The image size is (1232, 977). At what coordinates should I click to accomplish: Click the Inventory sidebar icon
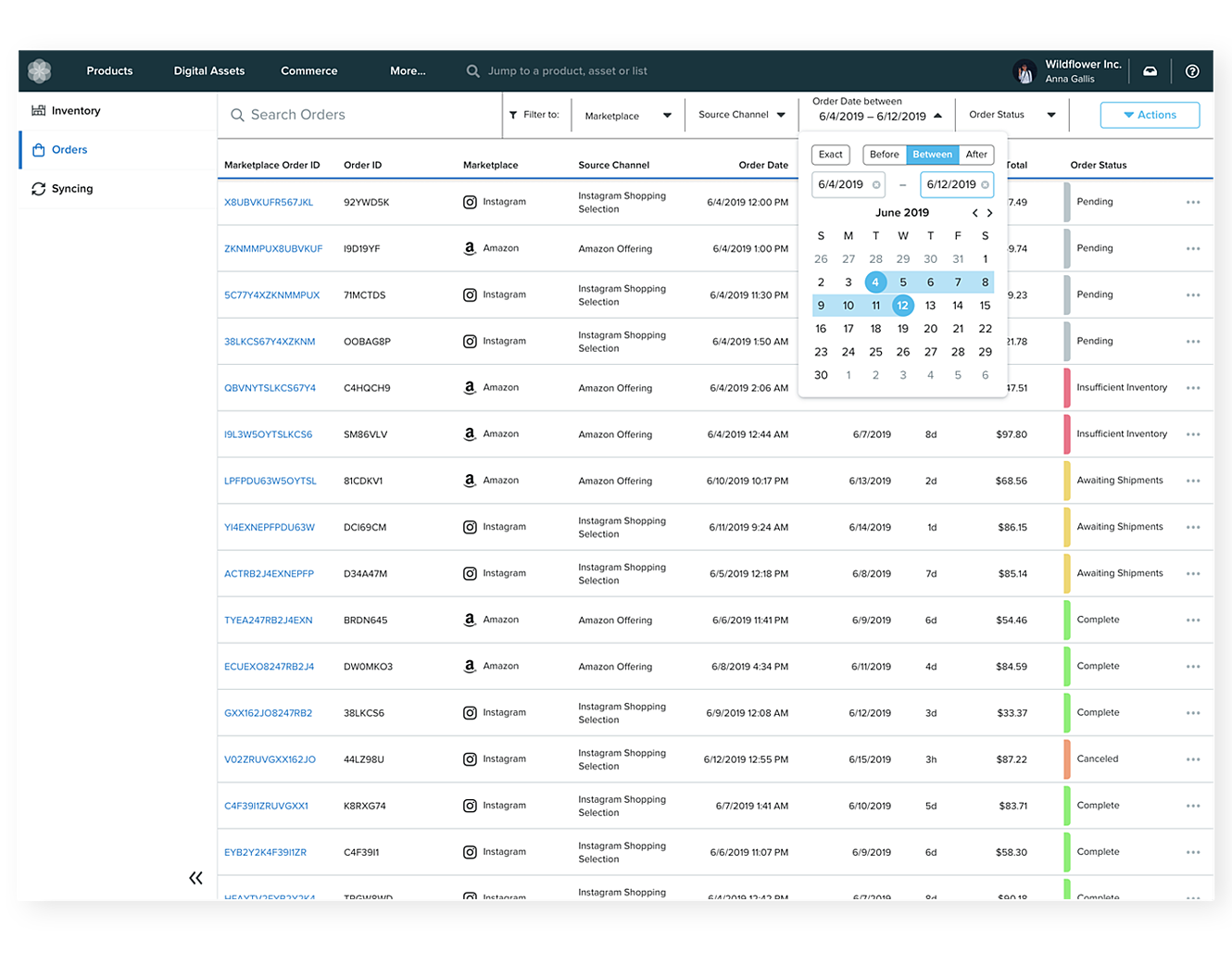pos(38,110)
